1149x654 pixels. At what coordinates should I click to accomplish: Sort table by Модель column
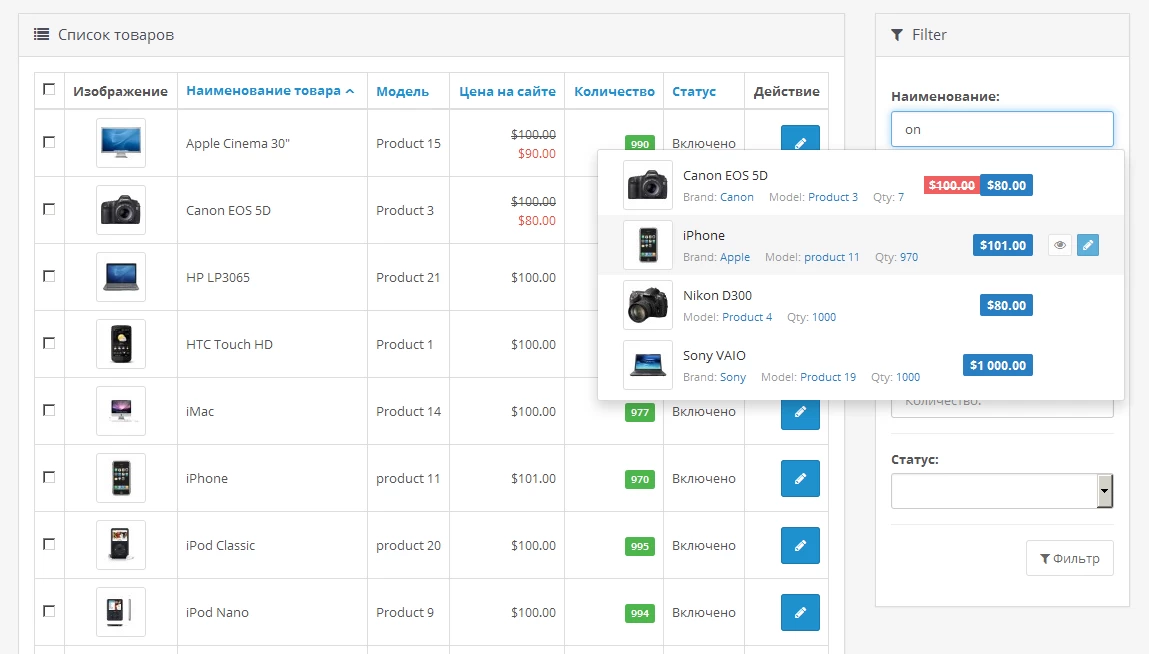[402, 92]
